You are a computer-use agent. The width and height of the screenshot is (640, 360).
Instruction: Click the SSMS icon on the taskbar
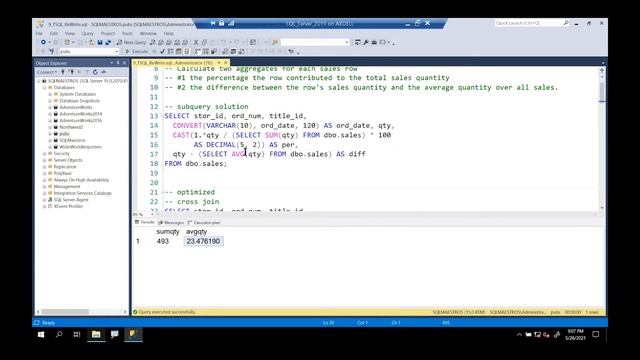point(133,334)
